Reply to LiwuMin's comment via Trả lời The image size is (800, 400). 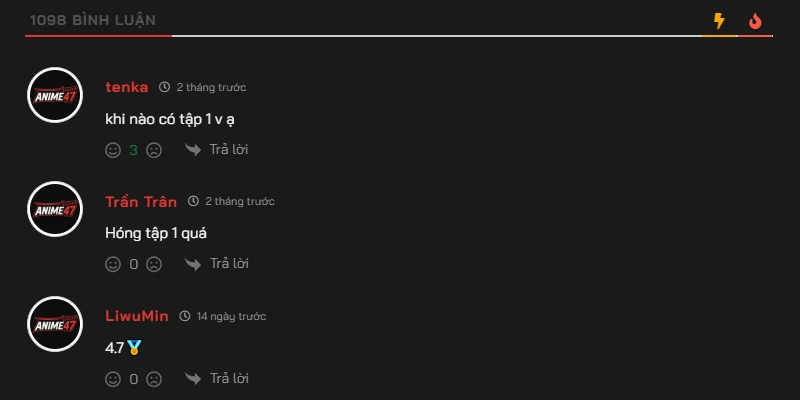[x=217, y=380]
